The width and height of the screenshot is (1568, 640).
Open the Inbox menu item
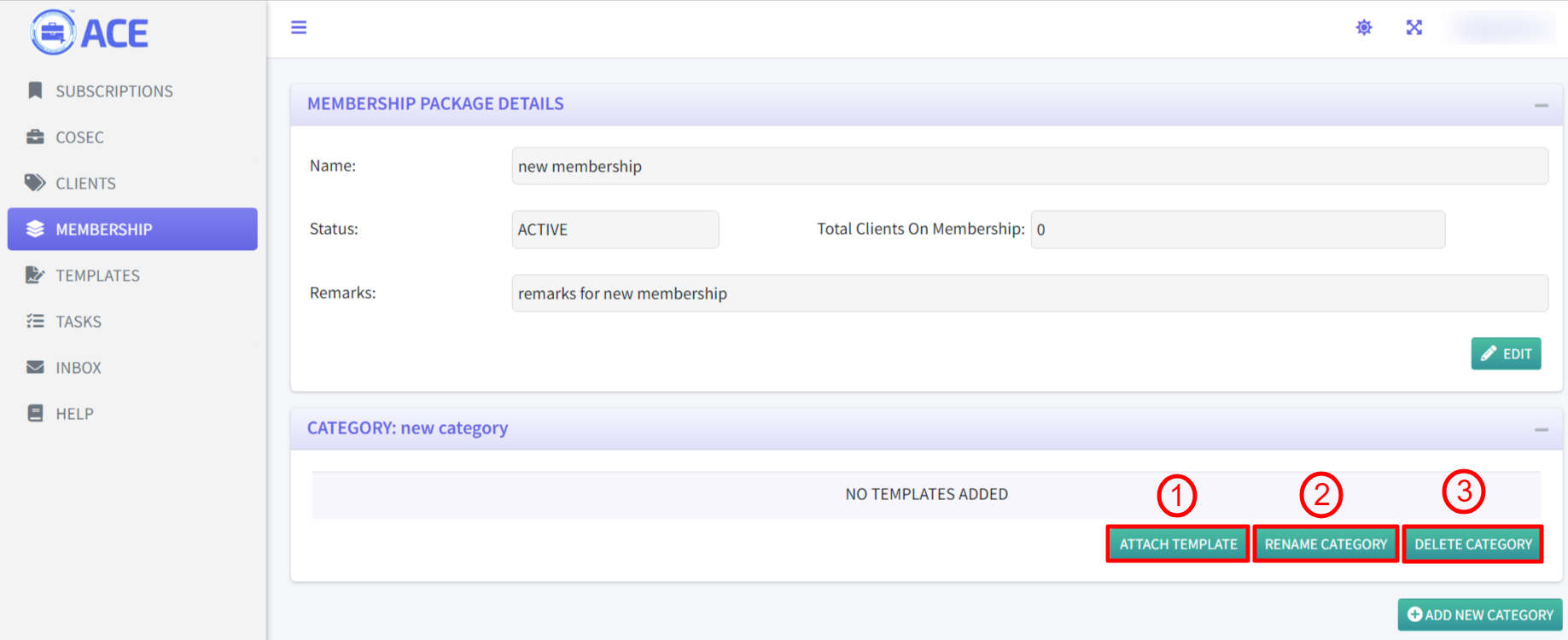tap(78, 368)
